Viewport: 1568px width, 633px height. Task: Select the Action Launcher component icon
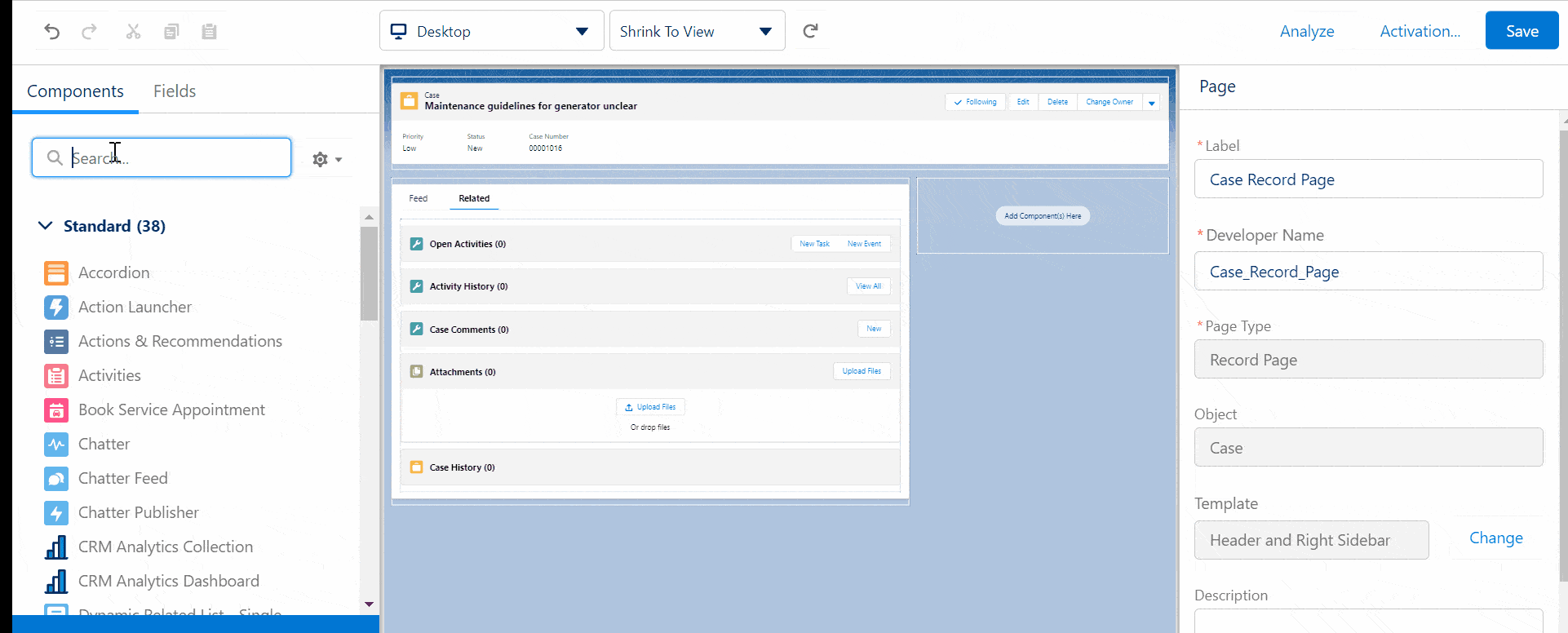56,307
